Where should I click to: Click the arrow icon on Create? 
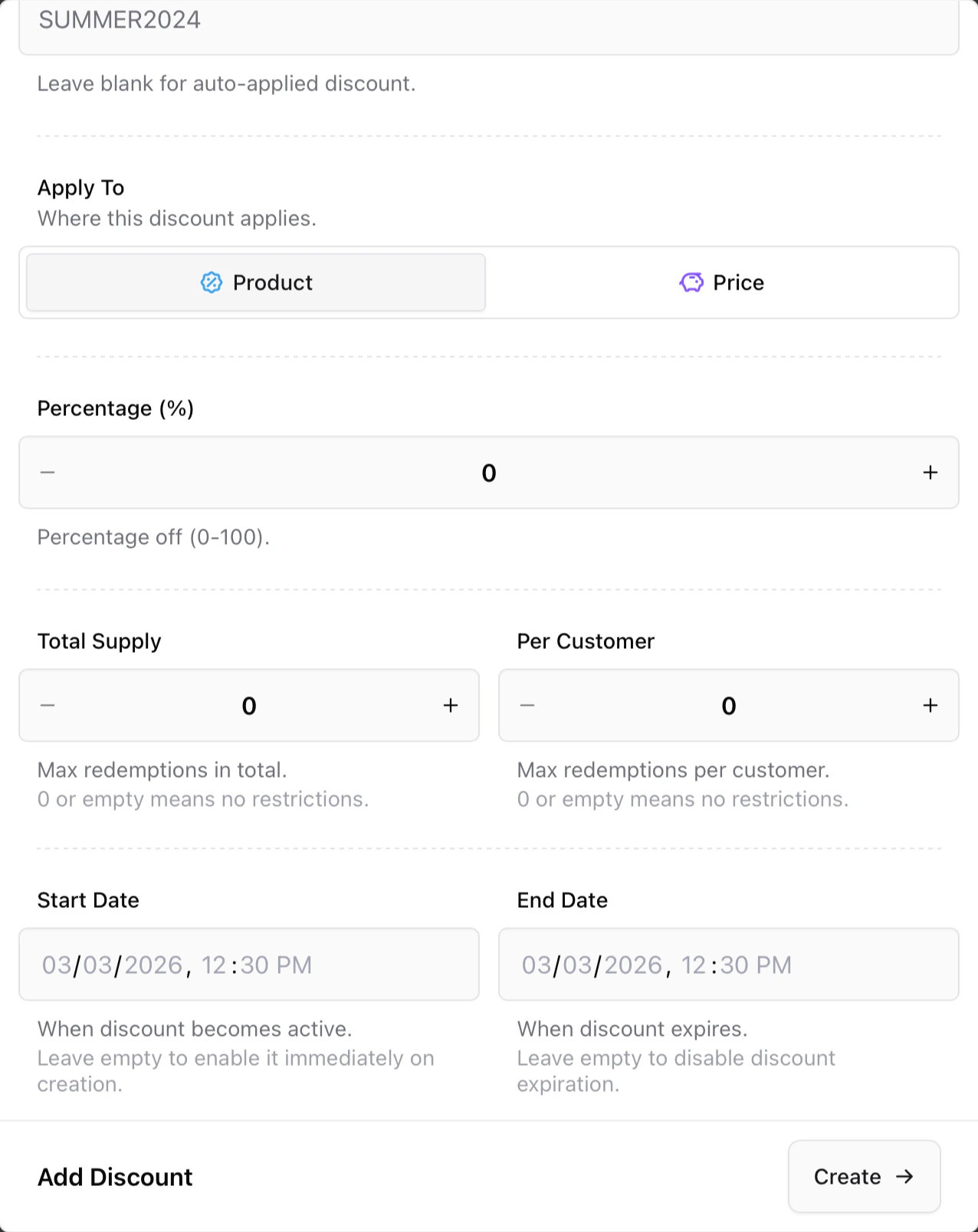905,1177
